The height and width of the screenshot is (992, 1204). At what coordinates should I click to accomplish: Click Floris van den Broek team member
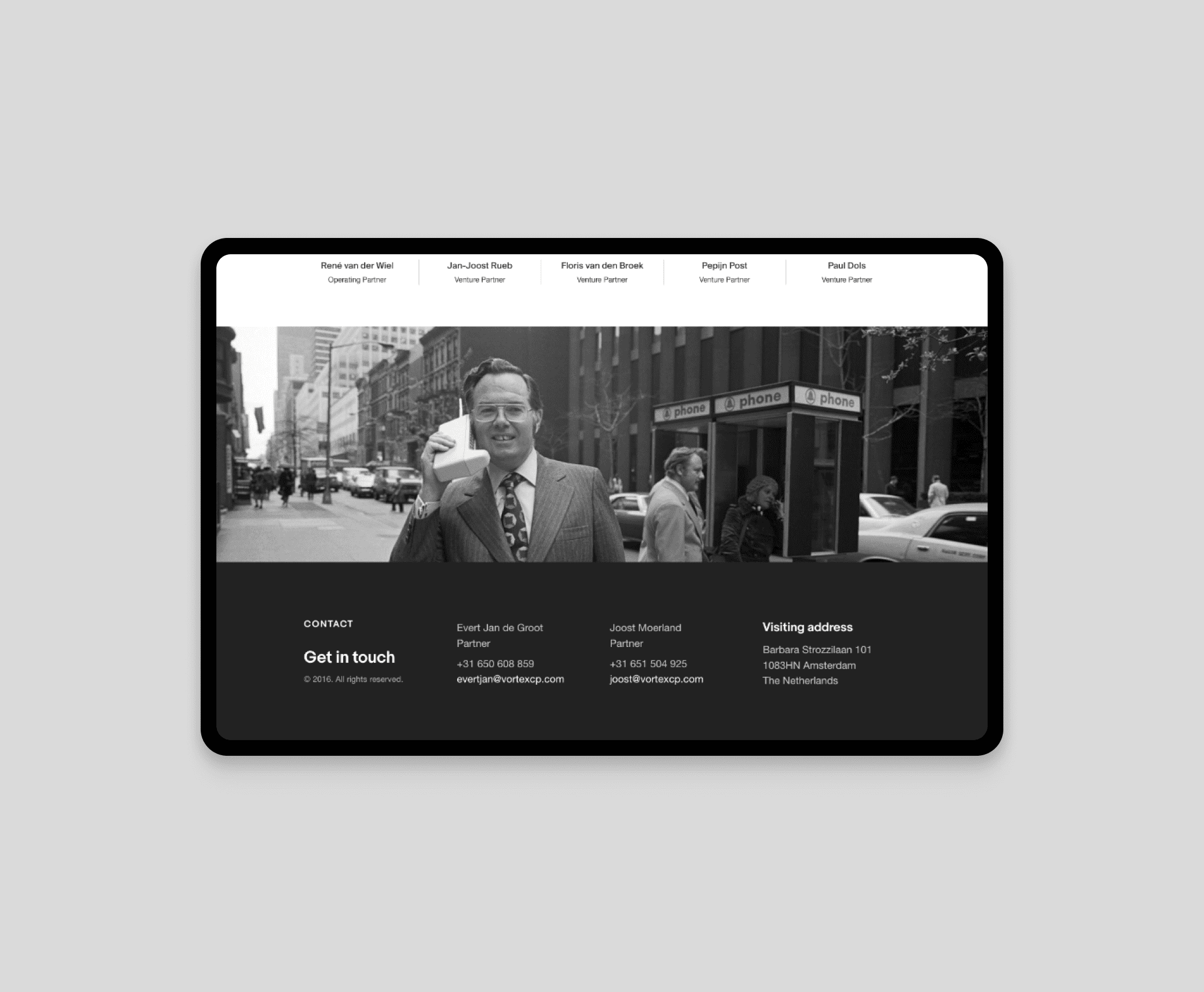(x=601, y=272)
